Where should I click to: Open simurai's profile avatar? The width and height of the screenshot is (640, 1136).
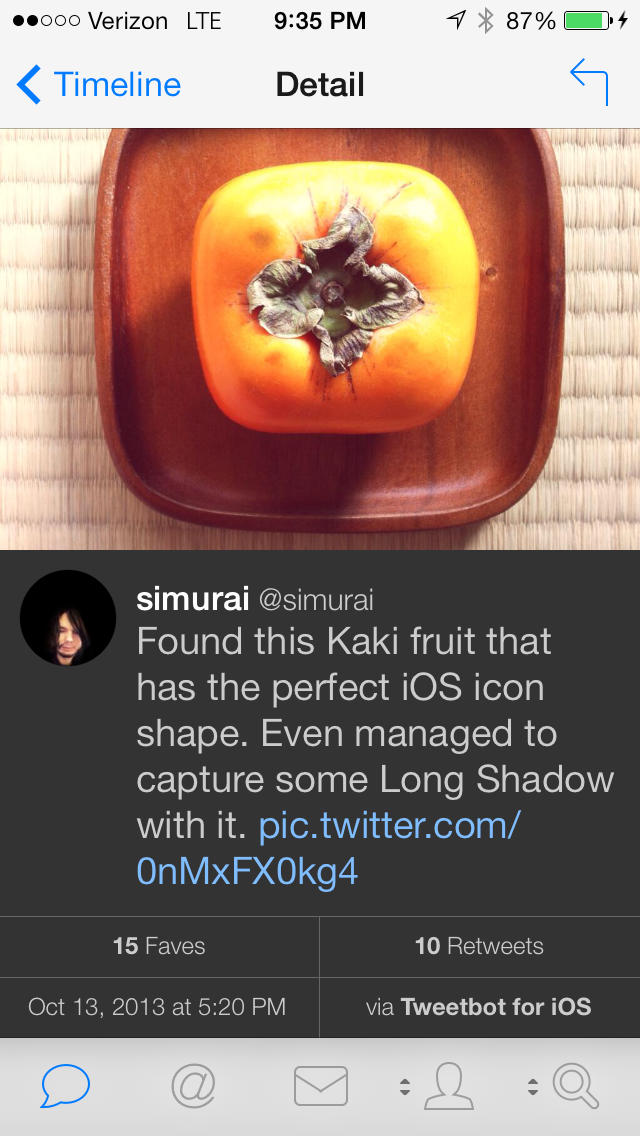[68, 618]
